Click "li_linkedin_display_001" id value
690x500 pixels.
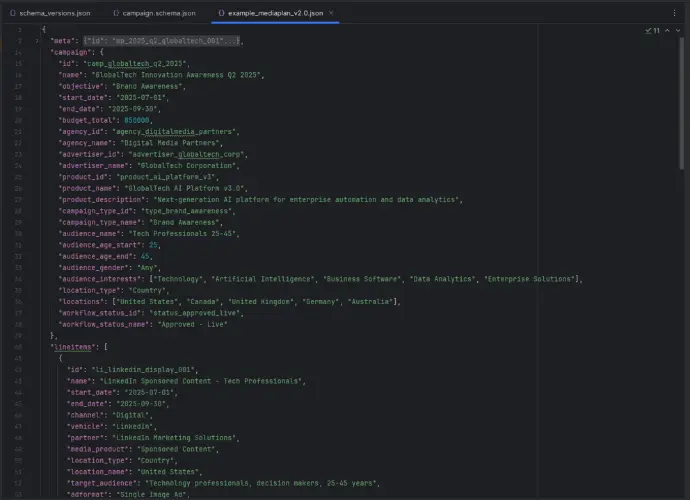[143, 370]
